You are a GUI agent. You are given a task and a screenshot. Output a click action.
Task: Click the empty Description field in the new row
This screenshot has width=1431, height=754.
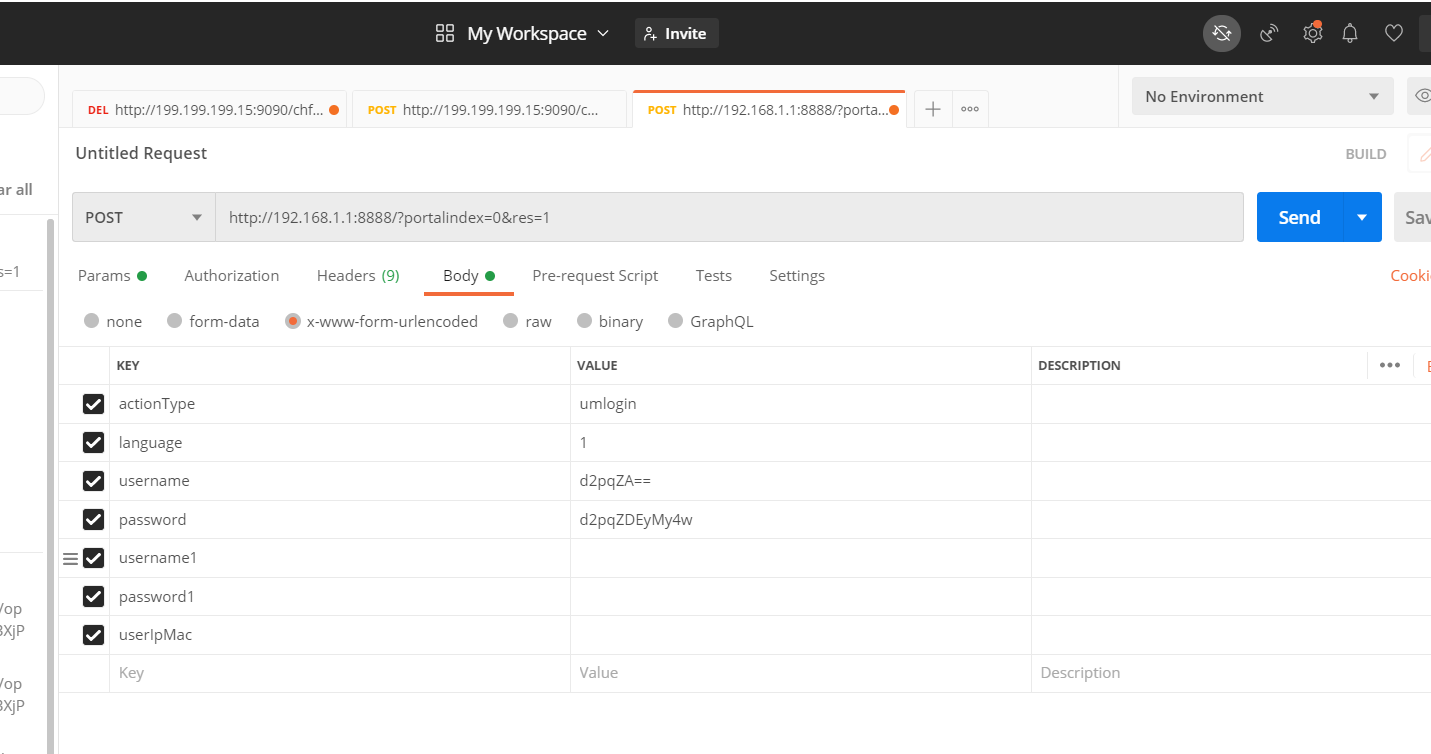tap(1231, 673)
